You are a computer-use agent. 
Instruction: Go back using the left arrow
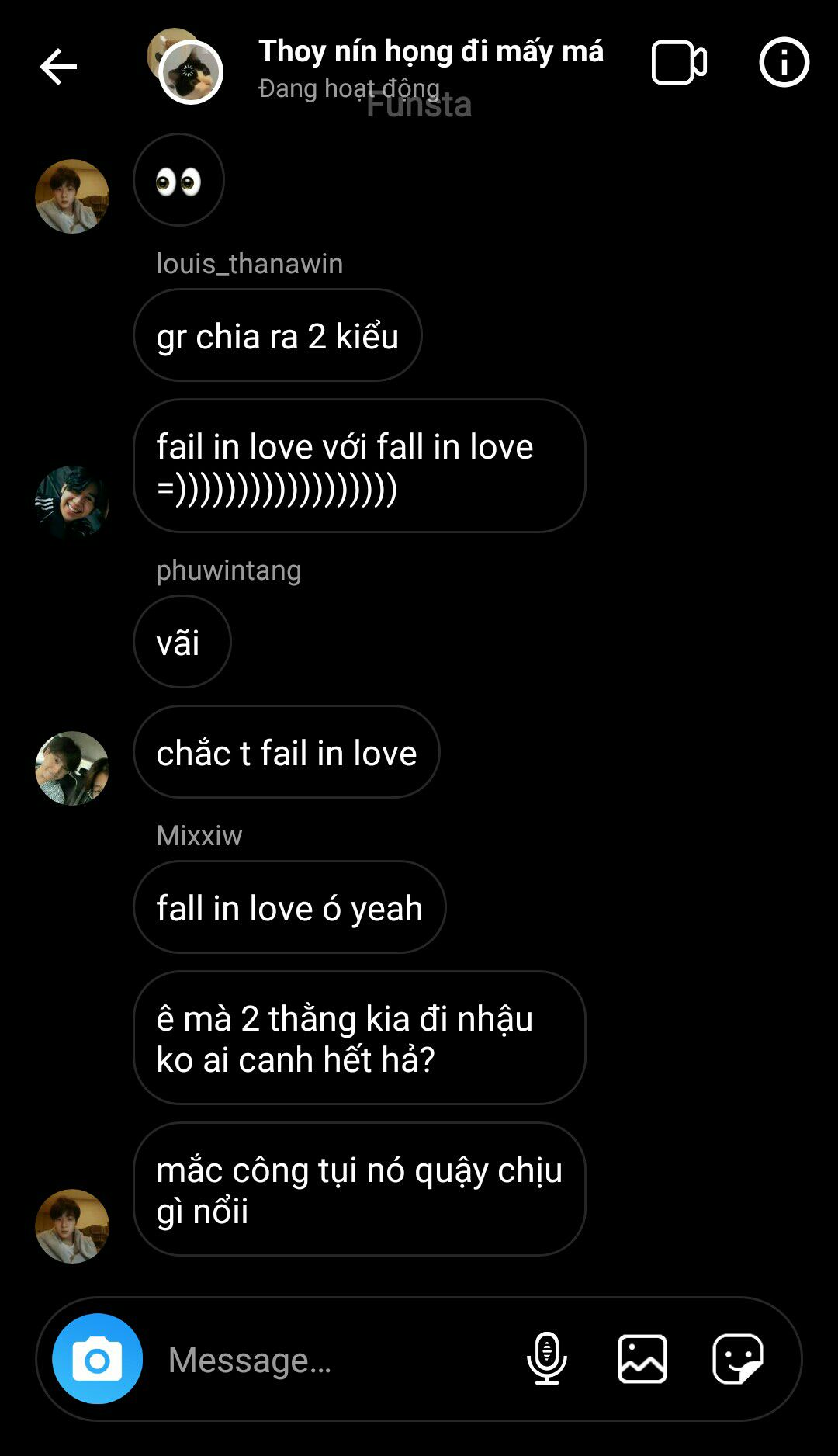tap(58, 66)
